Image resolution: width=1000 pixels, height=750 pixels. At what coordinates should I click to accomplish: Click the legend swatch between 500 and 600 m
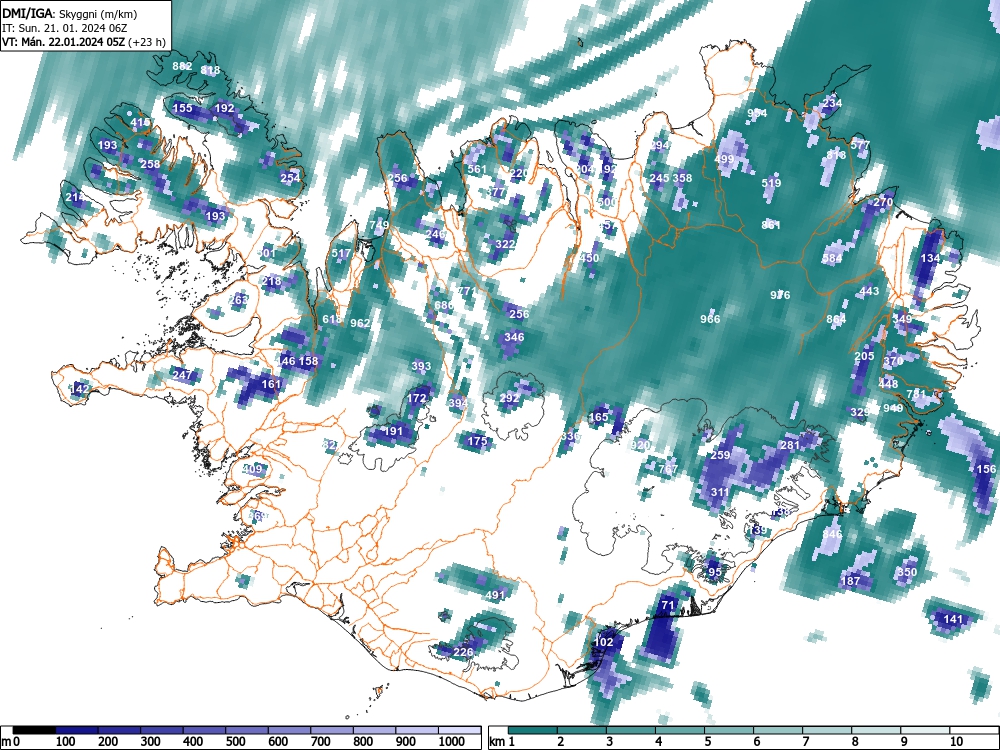(247, 730)
